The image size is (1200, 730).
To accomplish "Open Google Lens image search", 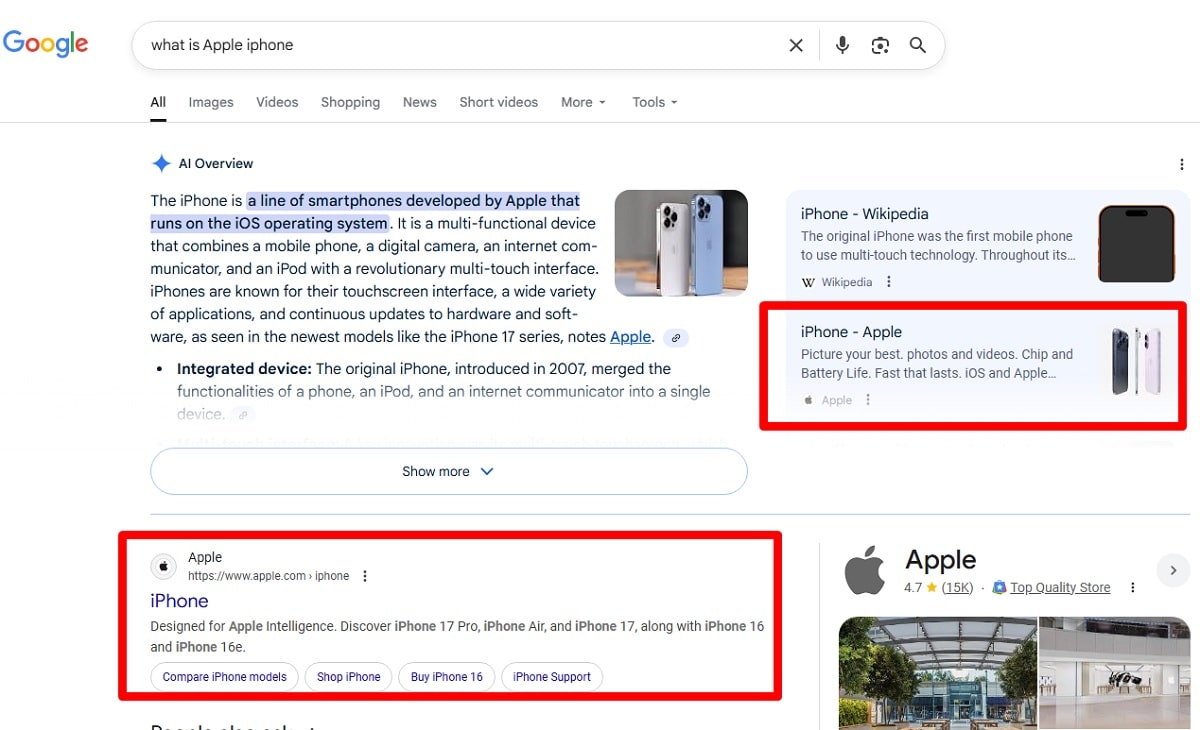I will click(880, 45).
